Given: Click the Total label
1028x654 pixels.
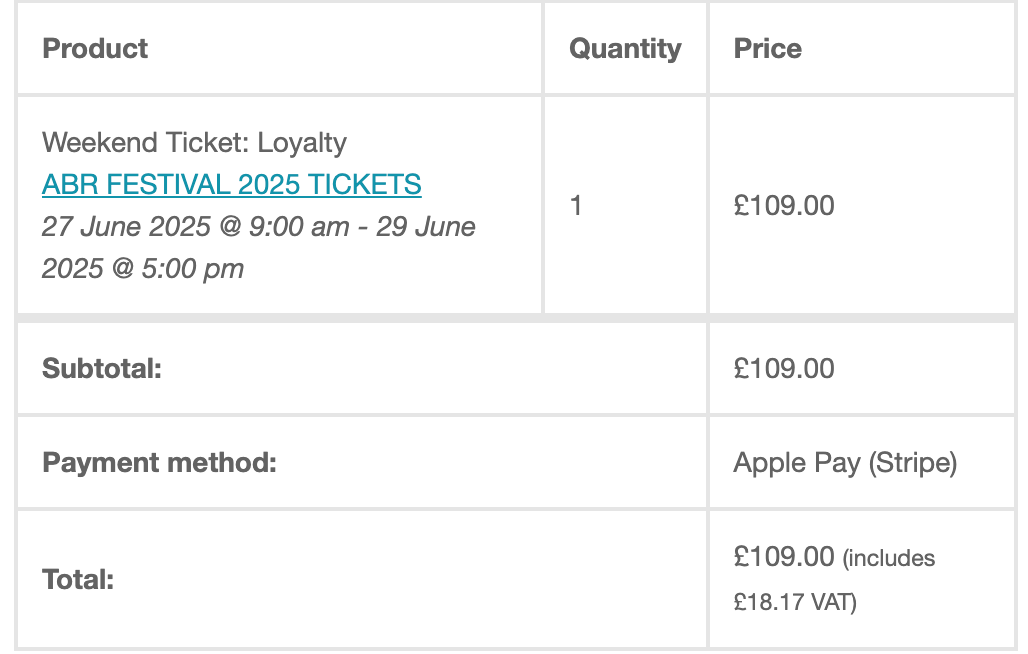Looking at the screenshot, I should click(x=78, y=579).
